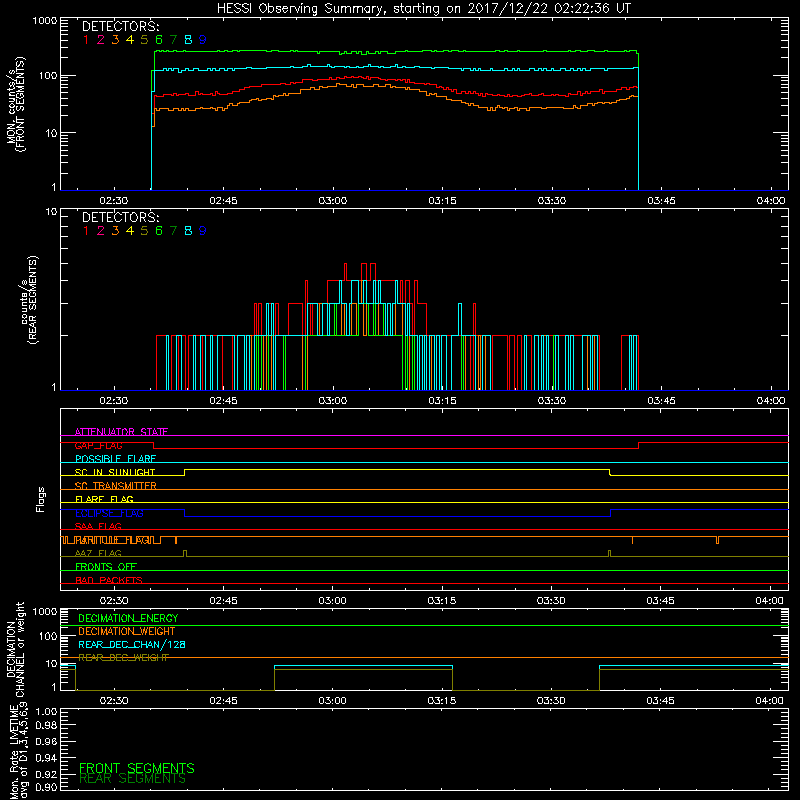
Task: Click the 1000 value on the front segments y-axis
Action: coord(44,21)
